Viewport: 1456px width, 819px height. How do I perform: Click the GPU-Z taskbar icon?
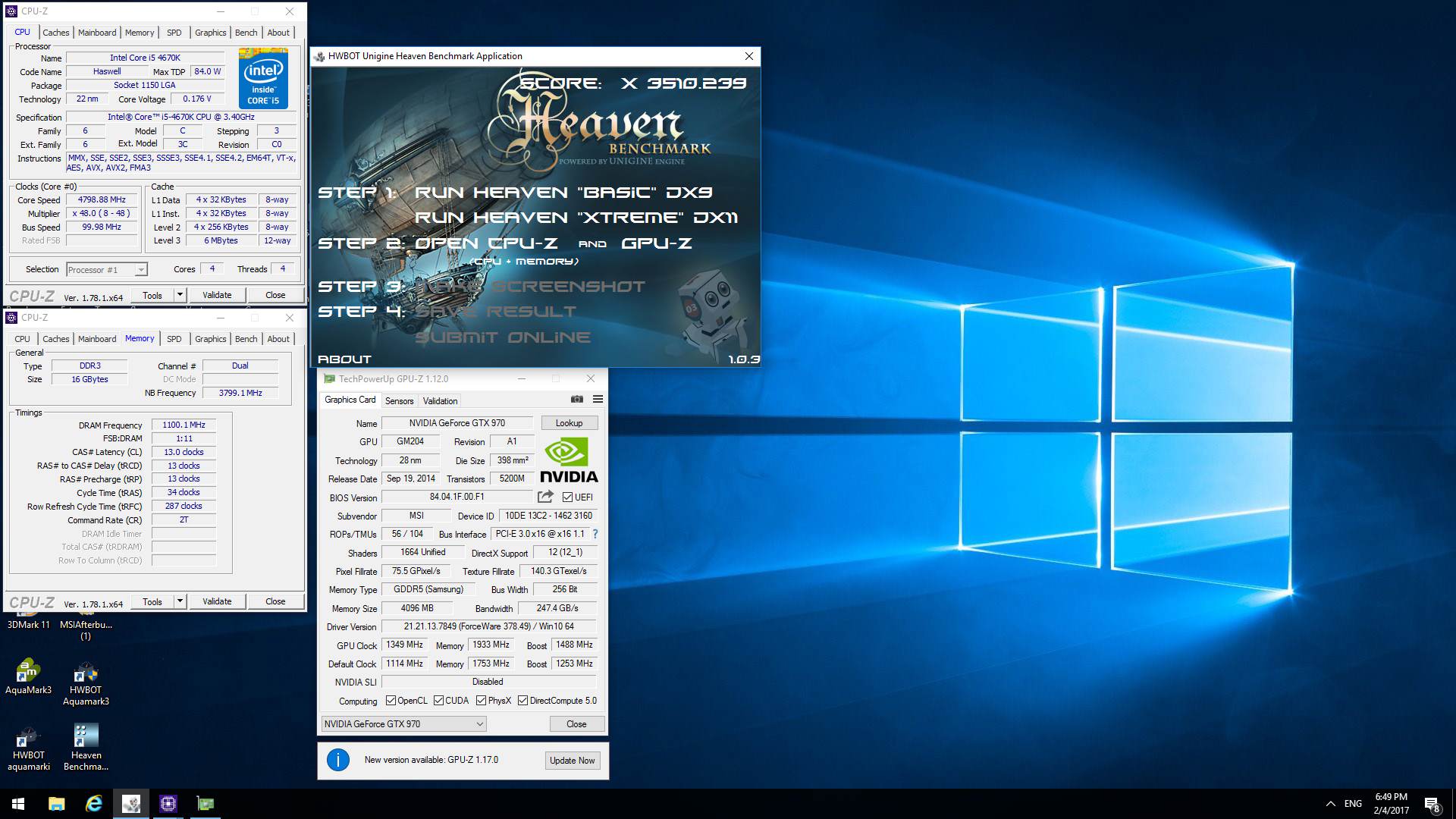(x=205, y=804)
